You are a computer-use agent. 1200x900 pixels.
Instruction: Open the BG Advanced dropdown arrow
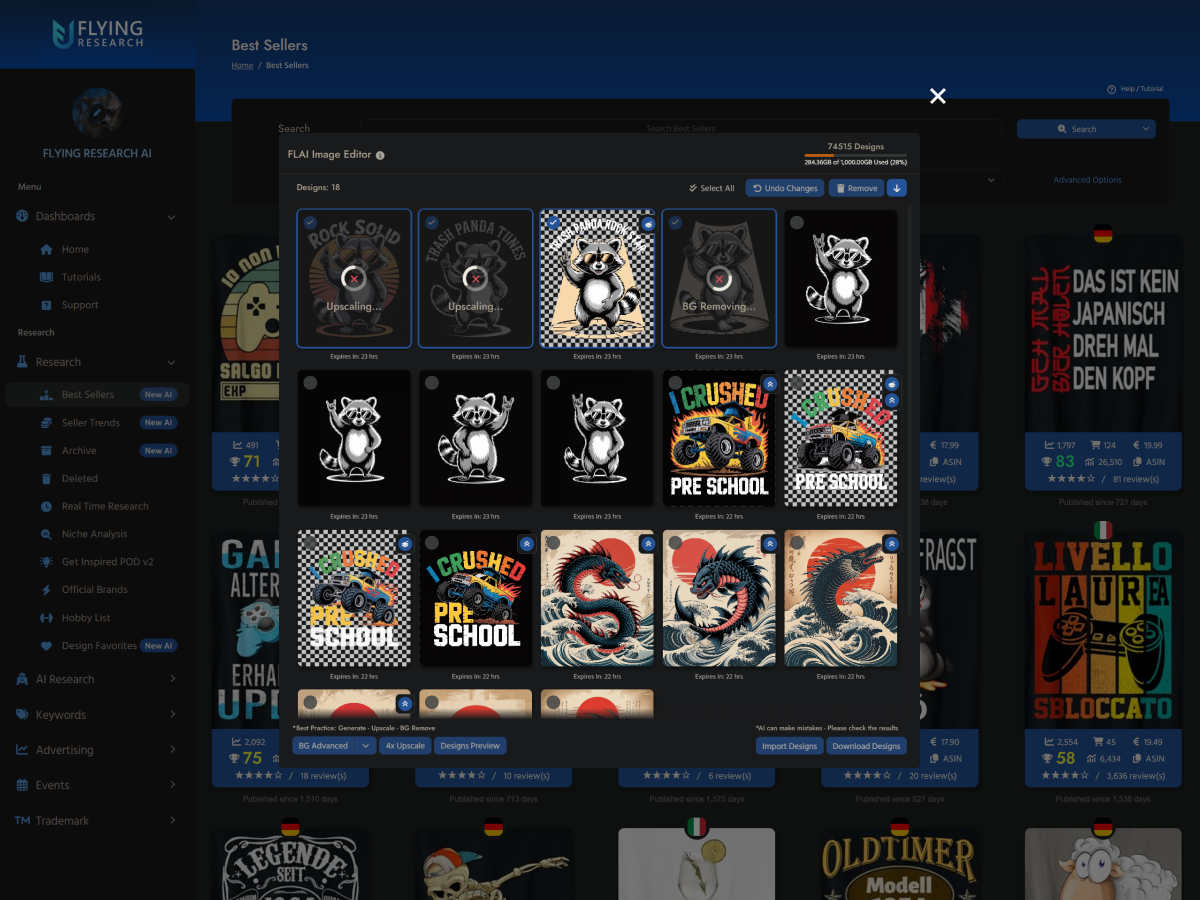pos(366,746)
